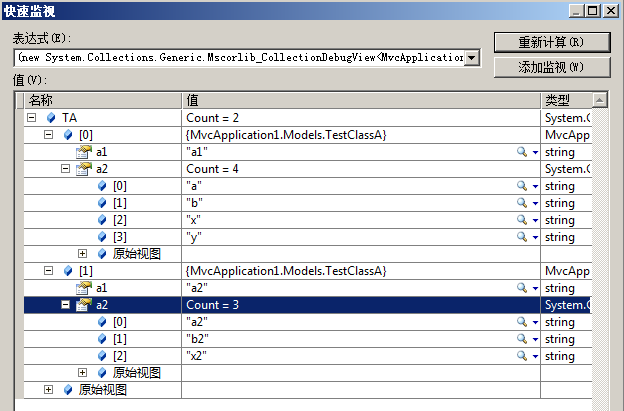Open the expression combo box dropdown
Screen dimensions: 624x411
(473, 58)
